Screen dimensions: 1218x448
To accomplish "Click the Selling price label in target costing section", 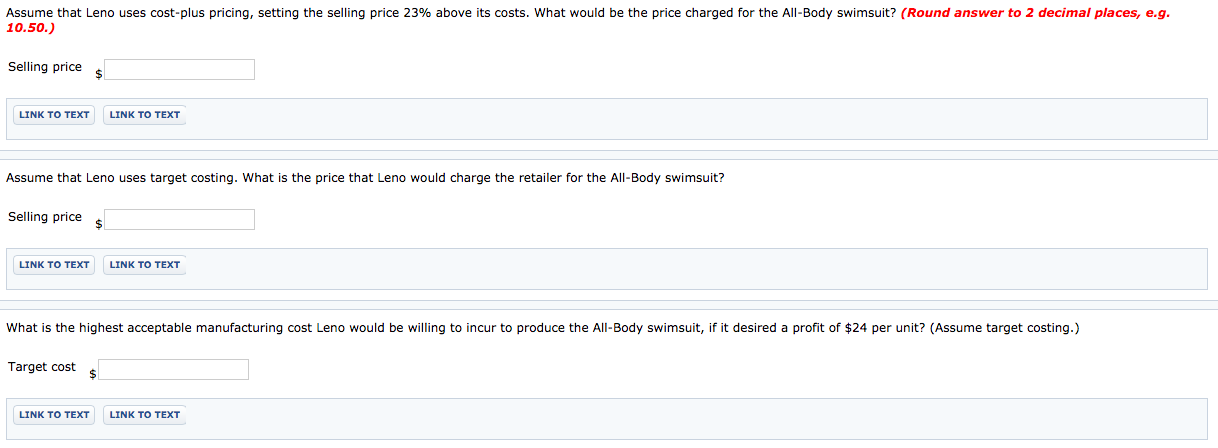I will click(x=45, y=217).
